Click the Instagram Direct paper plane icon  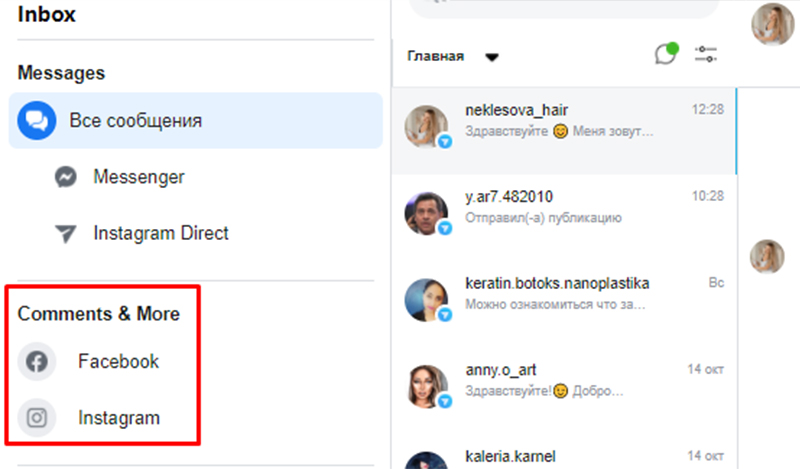(66, 234)
